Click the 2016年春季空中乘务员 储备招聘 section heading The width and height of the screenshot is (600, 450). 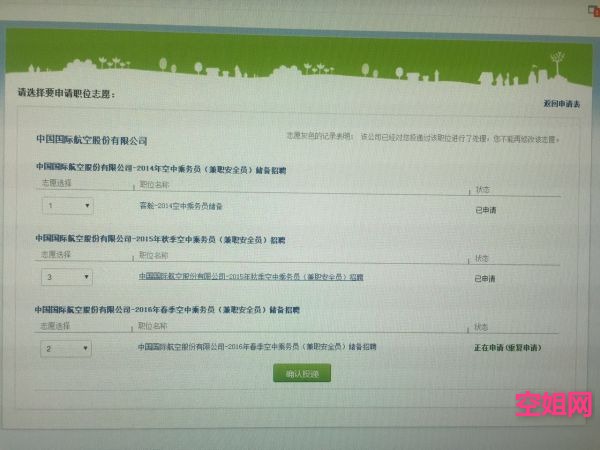click(167, 310)
